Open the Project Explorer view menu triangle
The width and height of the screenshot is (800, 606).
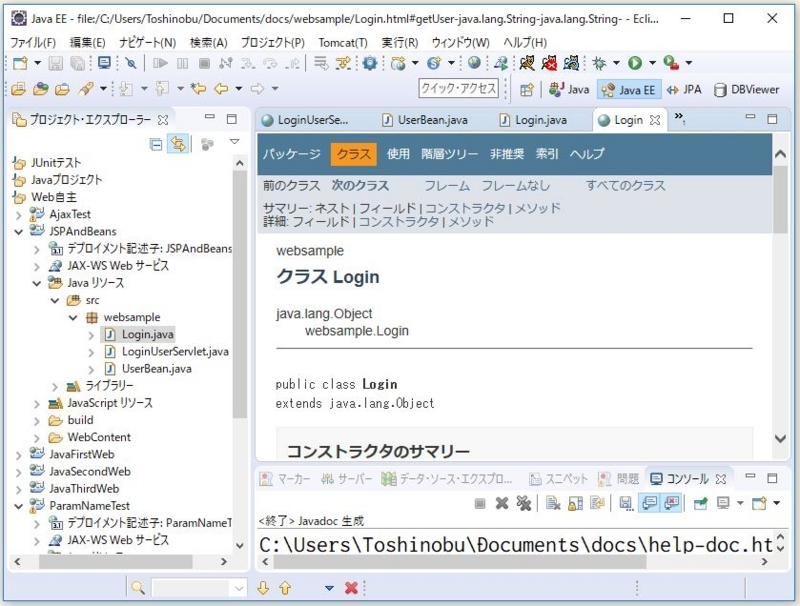point(235,142)
